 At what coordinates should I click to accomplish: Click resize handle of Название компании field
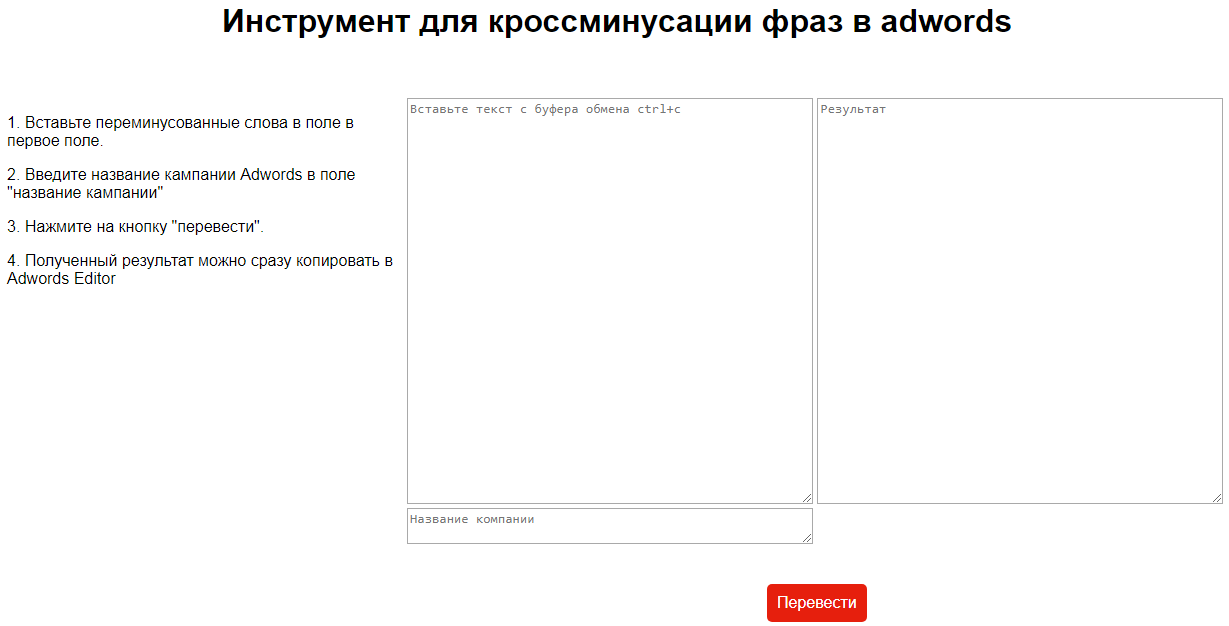click(x=806, y=537)
